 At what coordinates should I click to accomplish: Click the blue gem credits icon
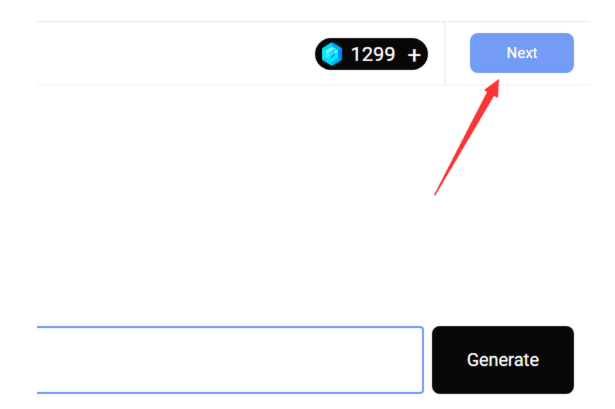[332, 55]
